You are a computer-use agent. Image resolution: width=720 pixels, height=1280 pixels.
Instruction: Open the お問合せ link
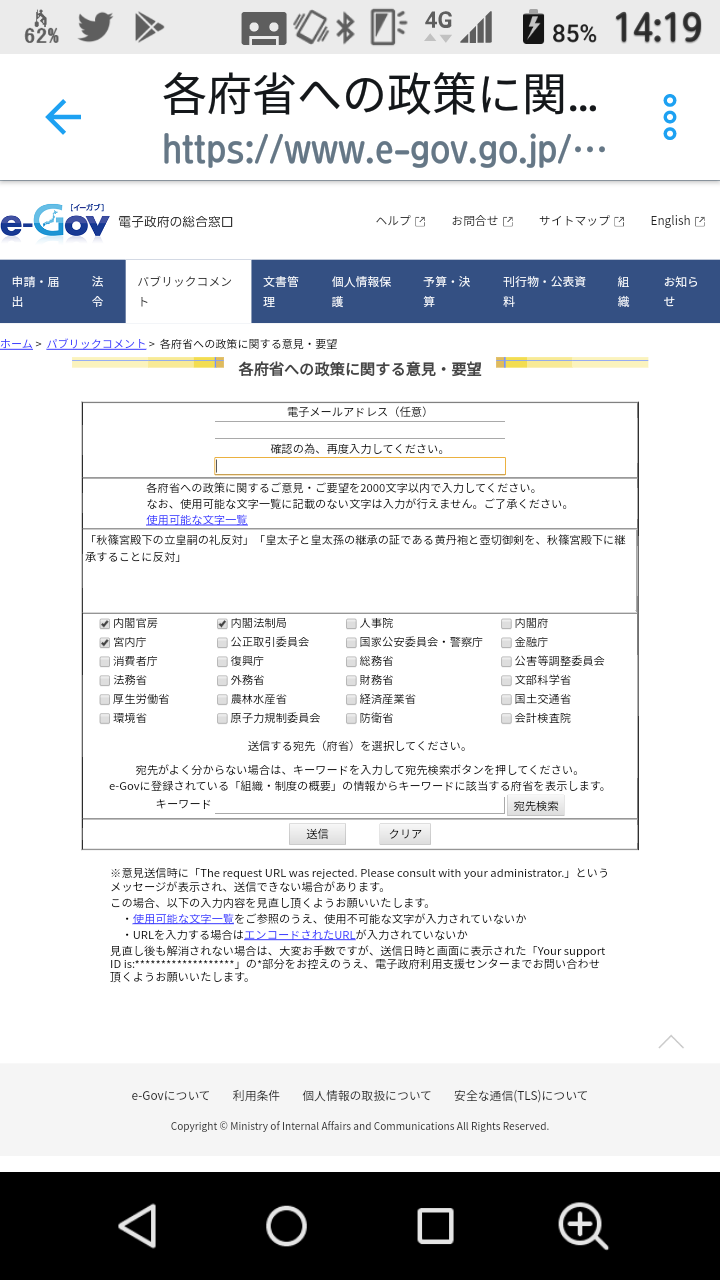click(482, 221)
